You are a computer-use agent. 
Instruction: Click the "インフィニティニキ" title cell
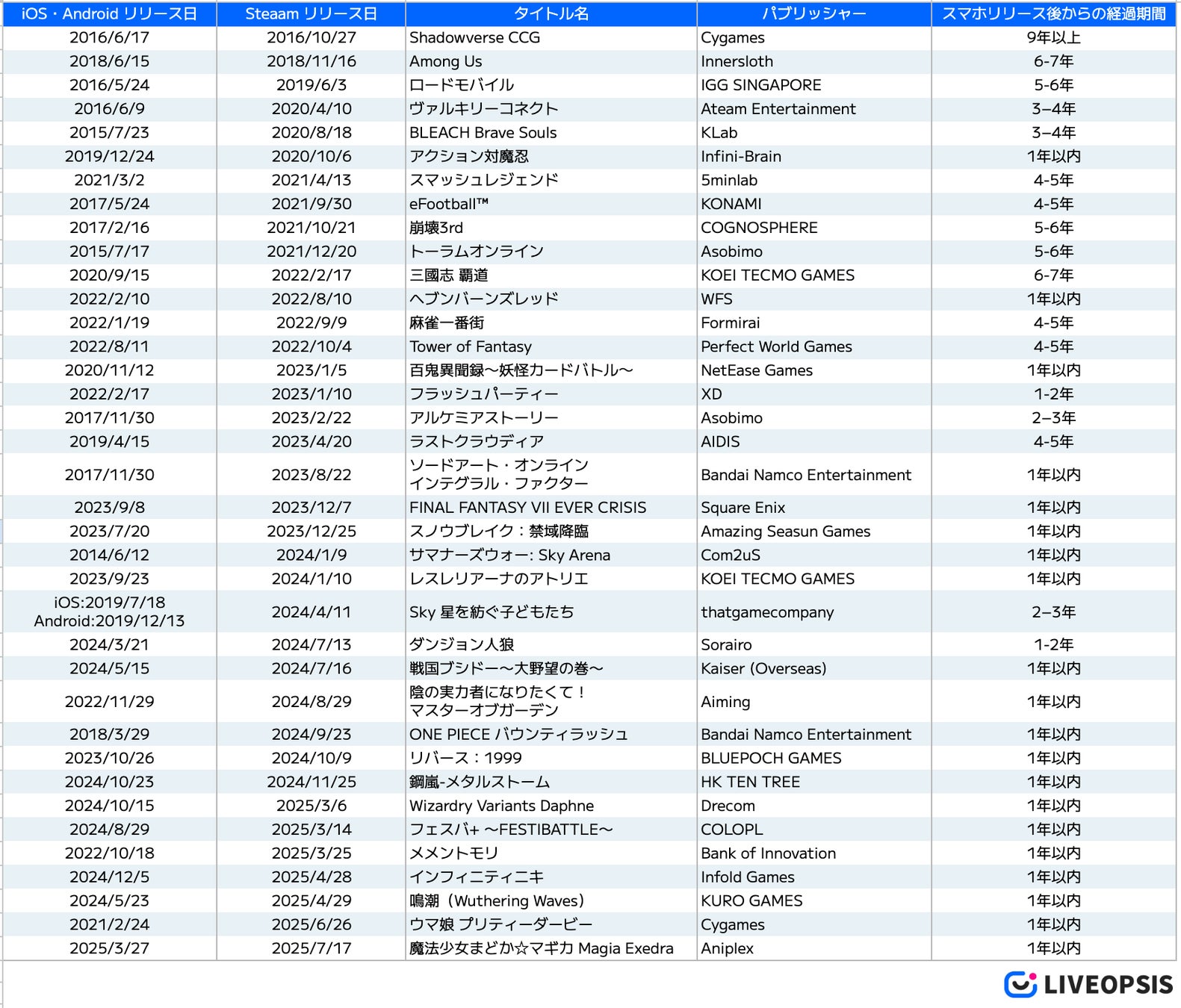pyautogui.click(x=551, y=877)
